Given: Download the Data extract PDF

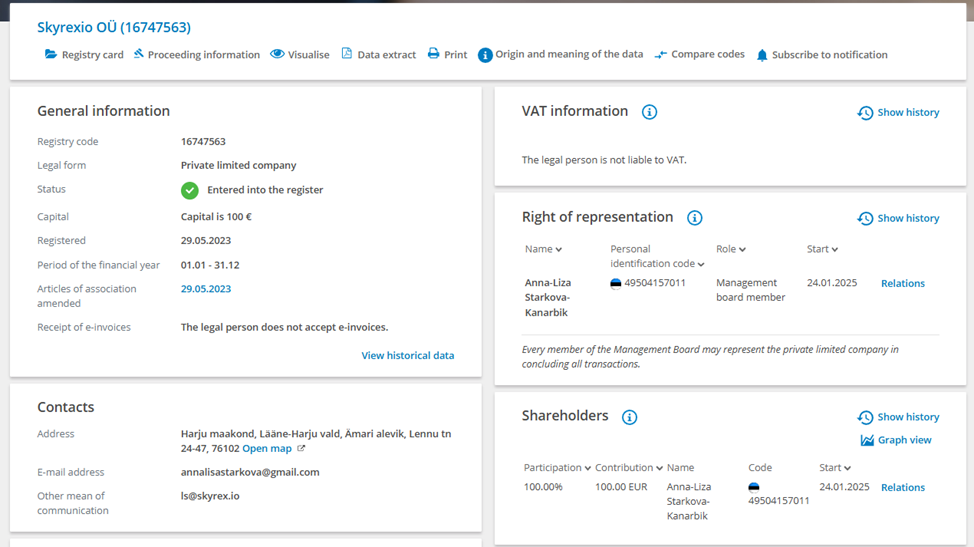Looking at the screenshot, I should point(378,55).
